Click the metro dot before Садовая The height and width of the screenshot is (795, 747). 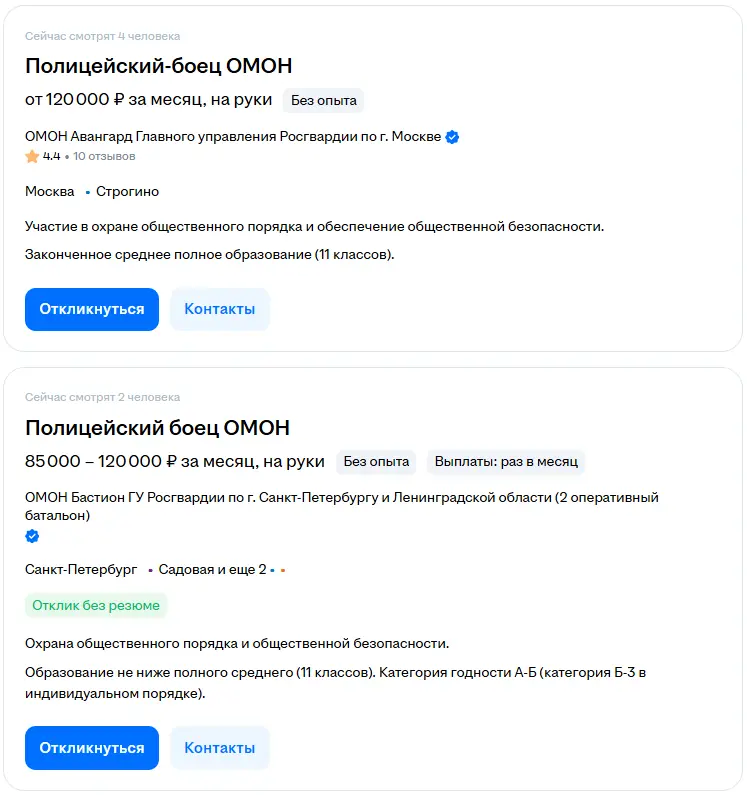pos(150,570)
